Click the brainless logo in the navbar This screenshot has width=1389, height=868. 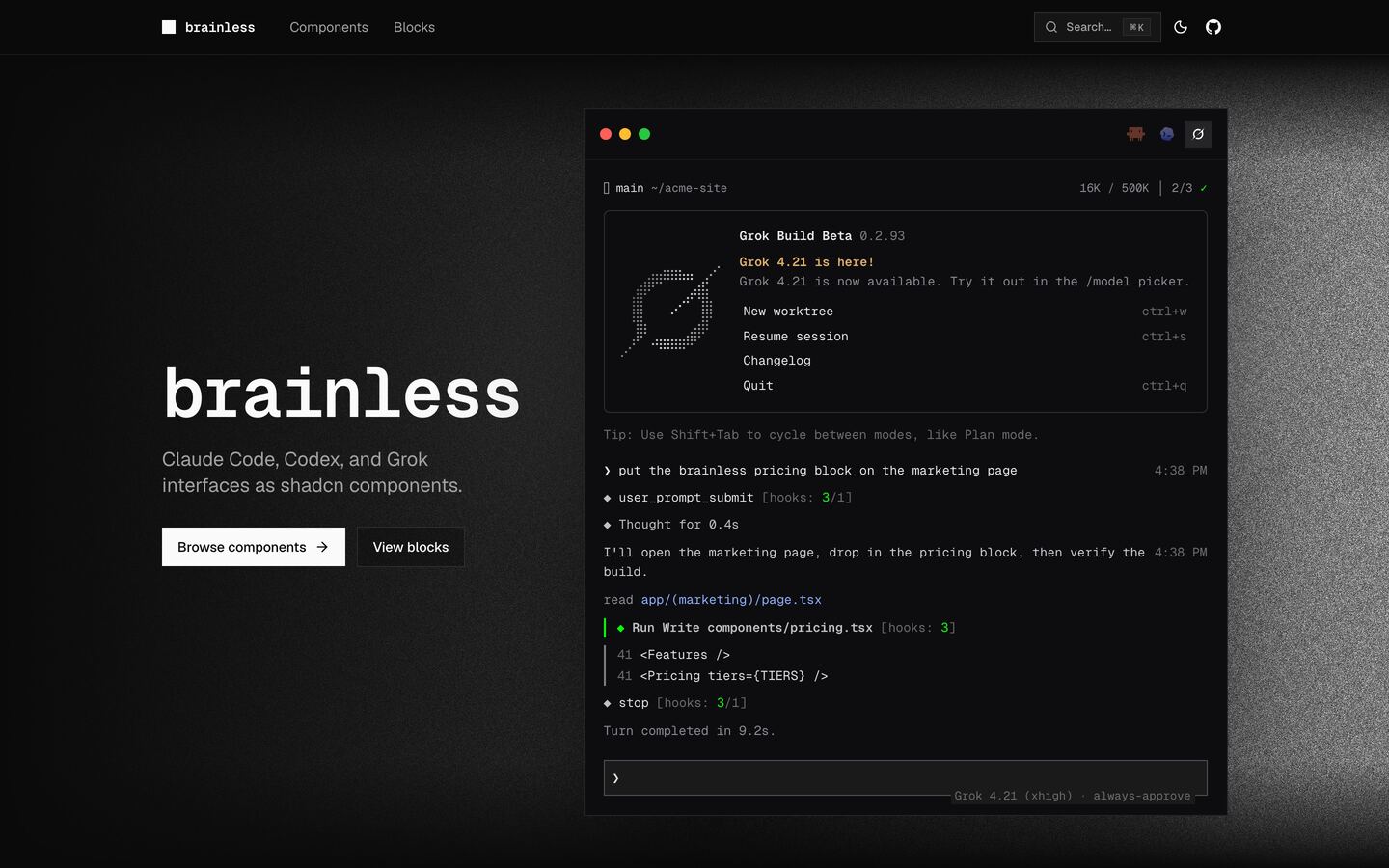pos(208,27)
